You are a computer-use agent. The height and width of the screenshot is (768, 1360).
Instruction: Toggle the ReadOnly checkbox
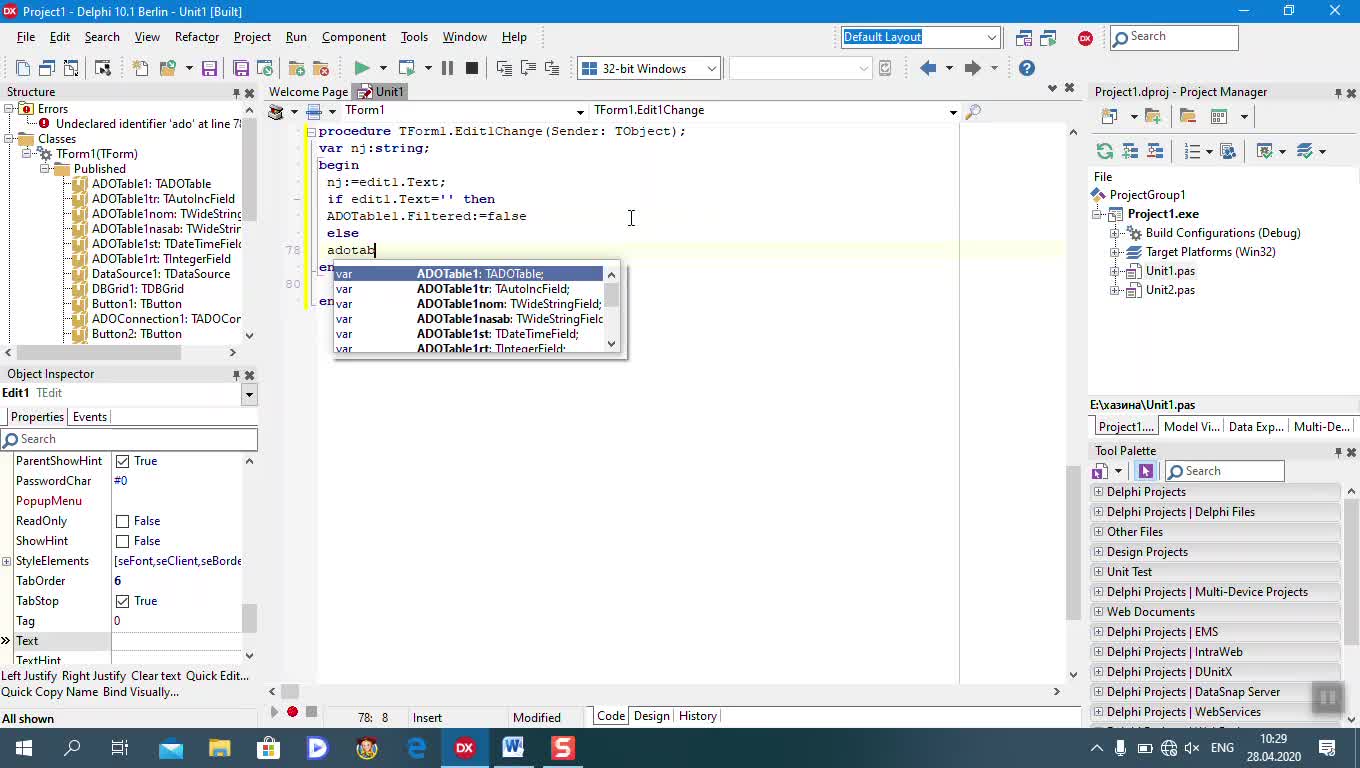123,521
